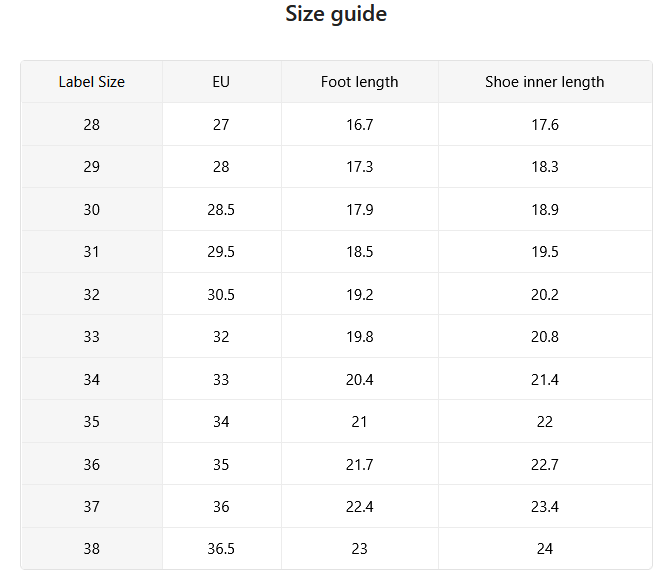Image resolution: width=662 pixels, height=585 pixels.
Task: Select foot length 17.9 cell
Action: pyautogui.click(x=359, y=209)
